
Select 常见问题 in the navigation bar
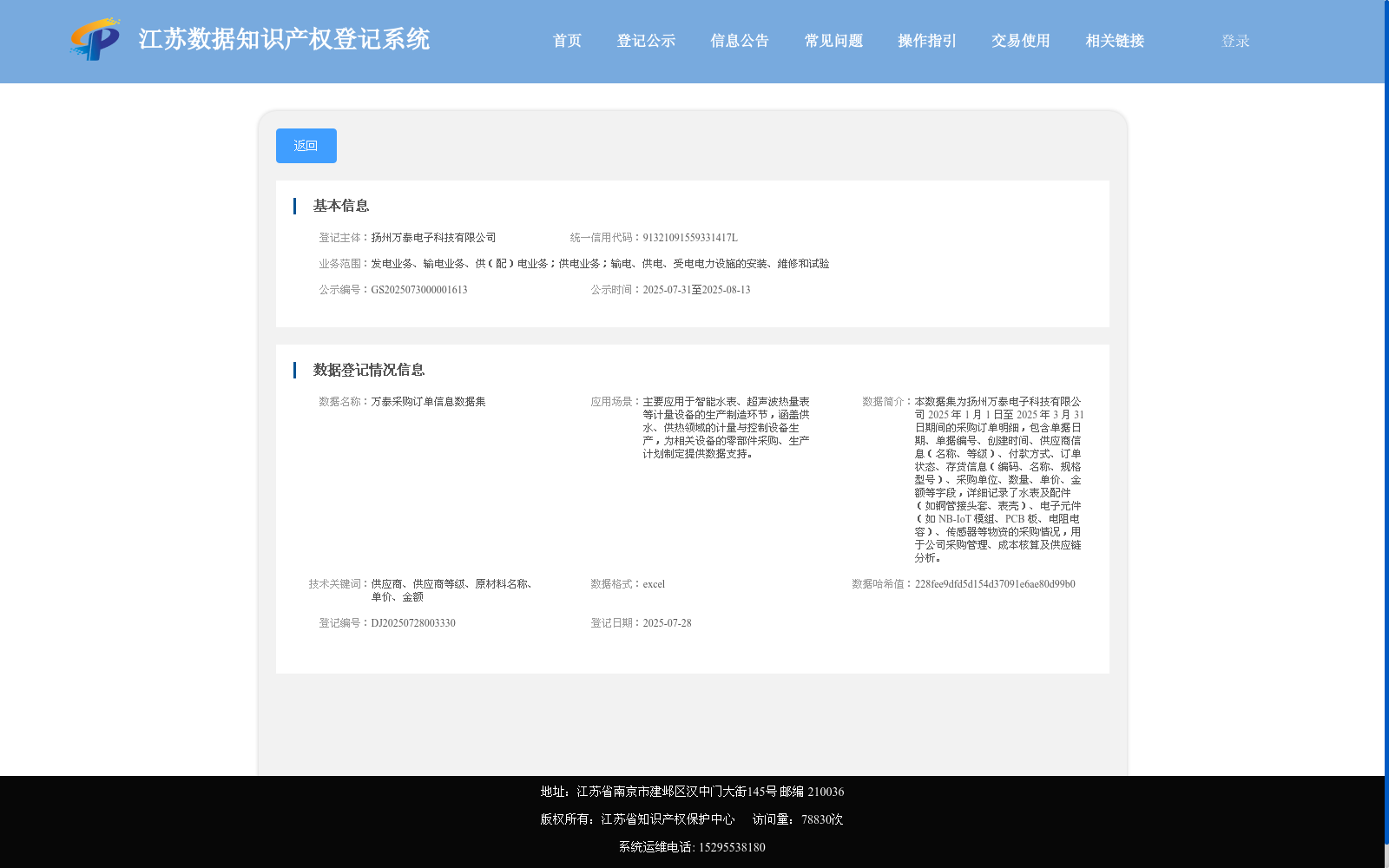(833, 41)
